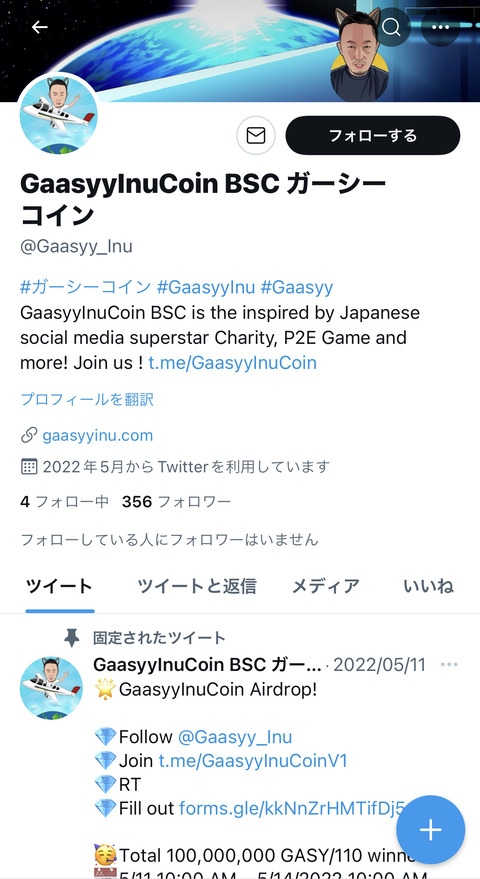Switch to the メディア tab

click(325, 586)
